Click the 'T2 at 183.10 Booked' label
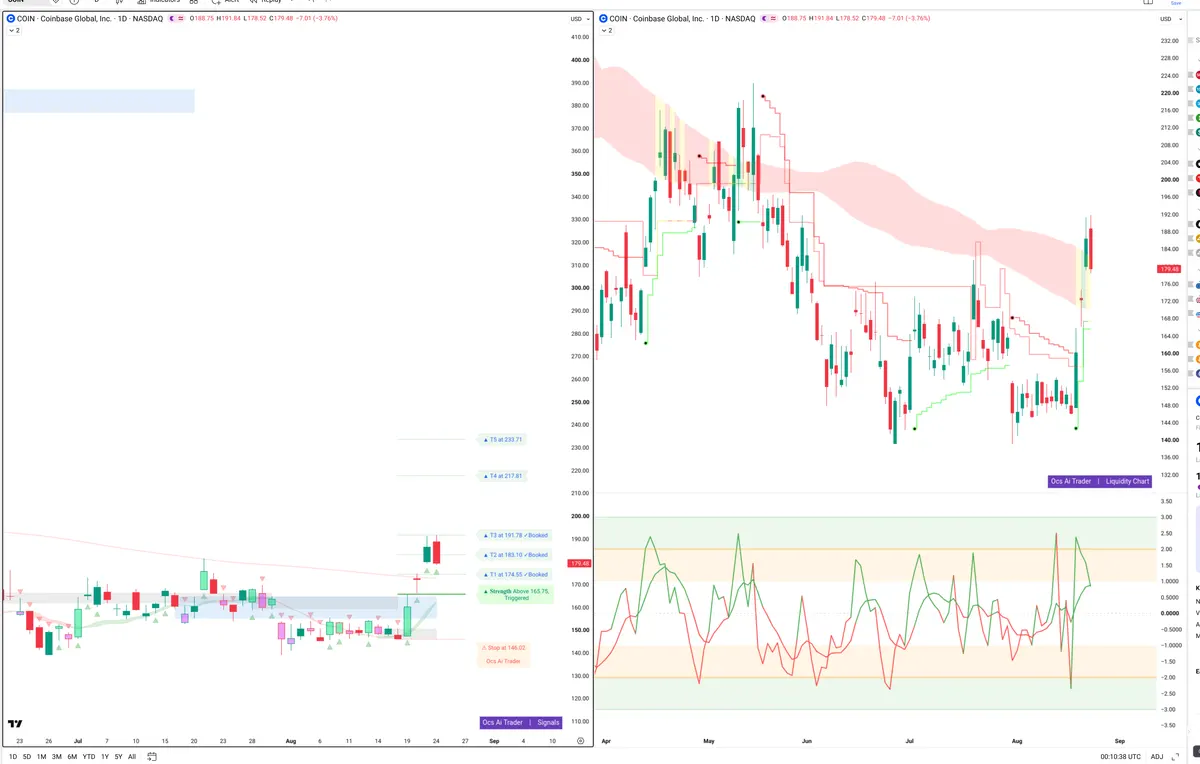This screenshot has width=1200, height=764. (x=514, y=555)
